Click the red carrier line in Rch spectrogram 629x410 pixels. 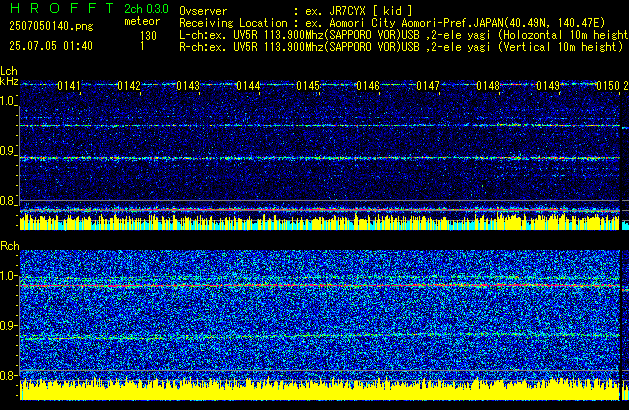coord(320,286)
